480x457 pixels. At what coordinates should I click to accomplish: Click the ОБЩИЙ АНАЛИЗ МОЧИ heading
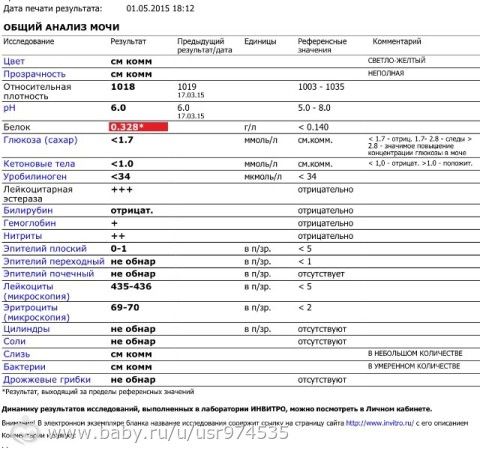(61, 27)
